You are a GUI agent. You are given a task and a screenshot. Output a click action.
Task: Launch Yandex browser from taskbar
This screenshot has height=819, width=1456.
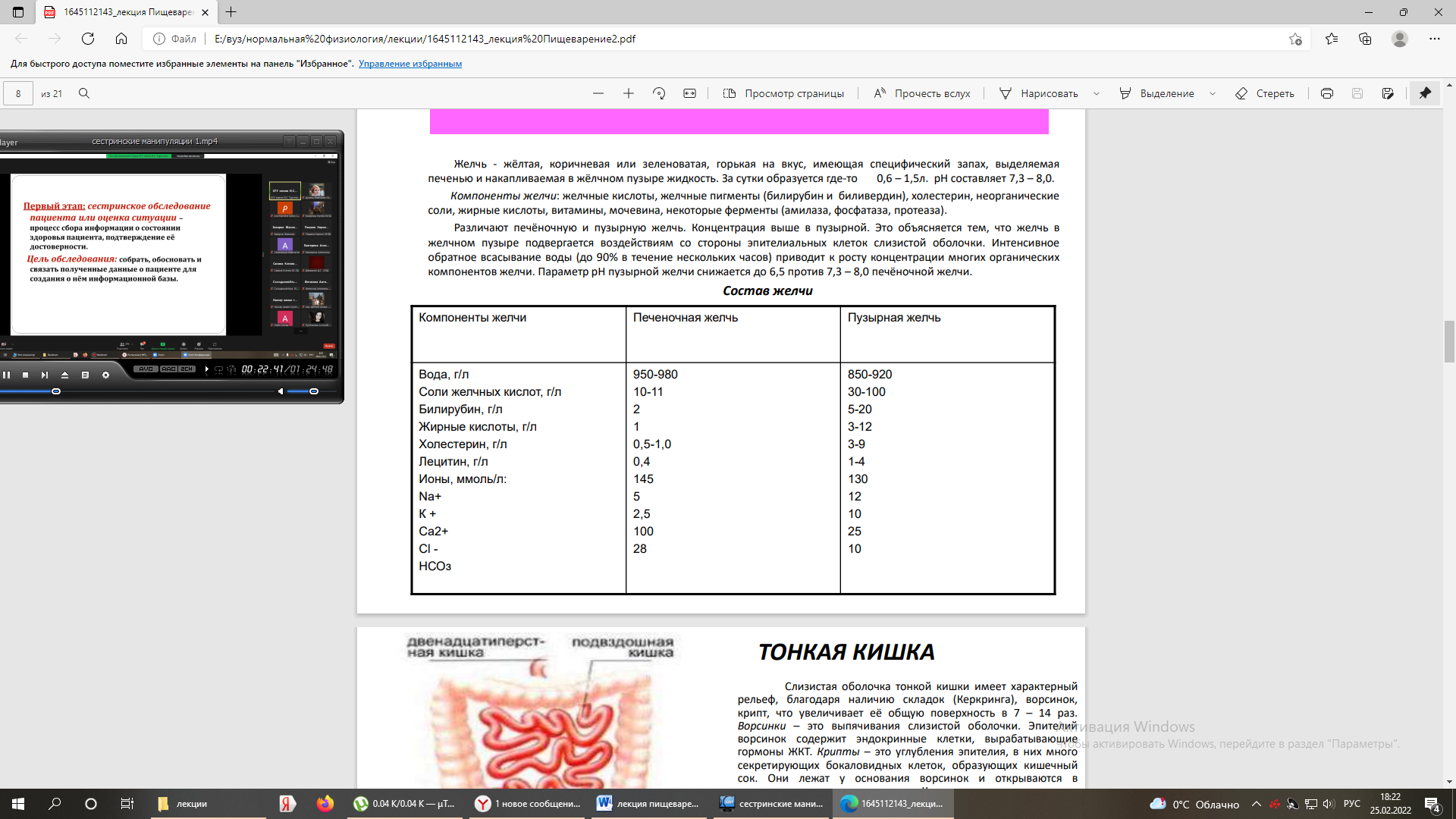tap(287, 804)
